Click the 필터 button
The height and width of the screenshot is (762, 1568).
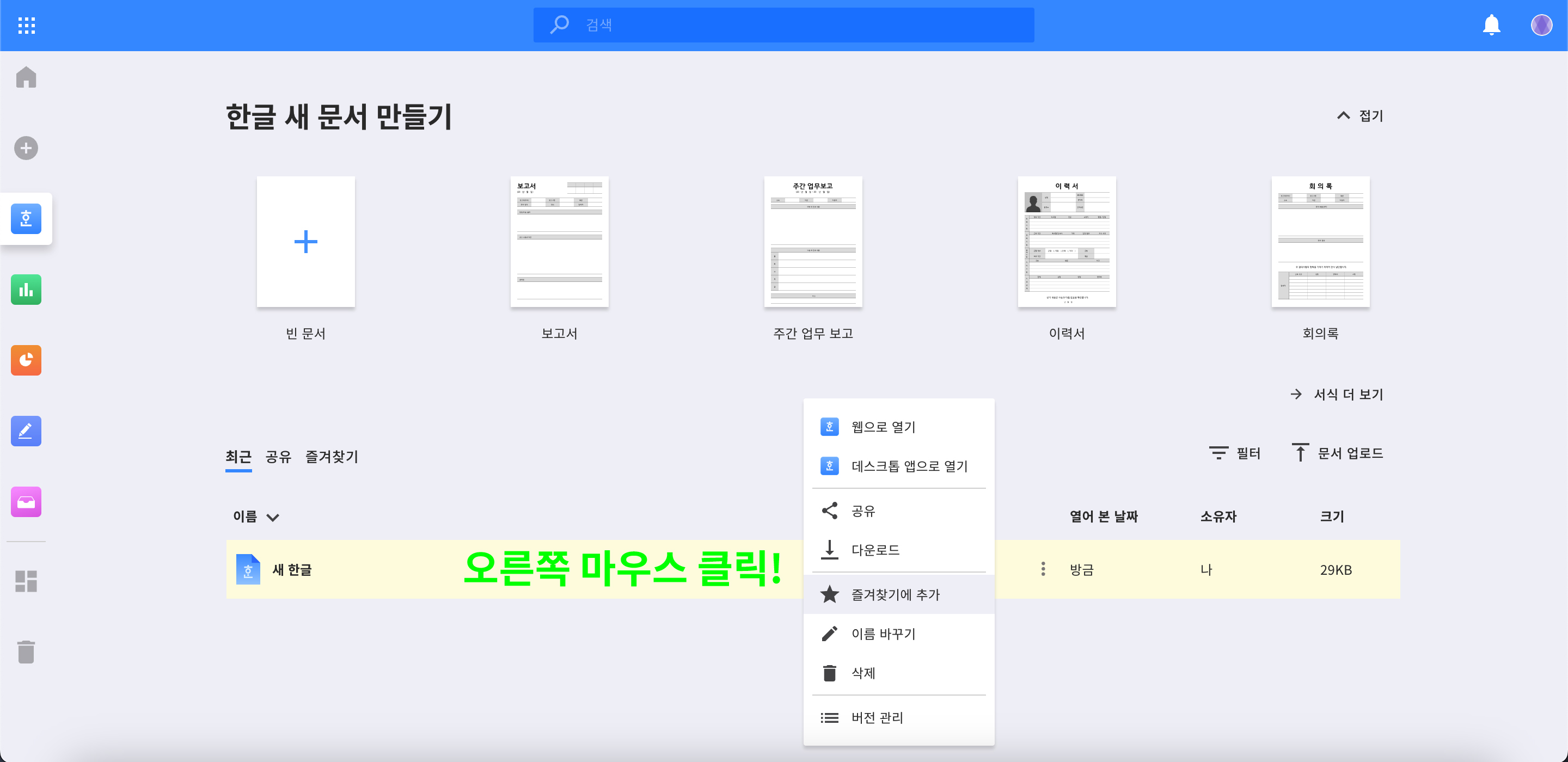[1234, 453]
